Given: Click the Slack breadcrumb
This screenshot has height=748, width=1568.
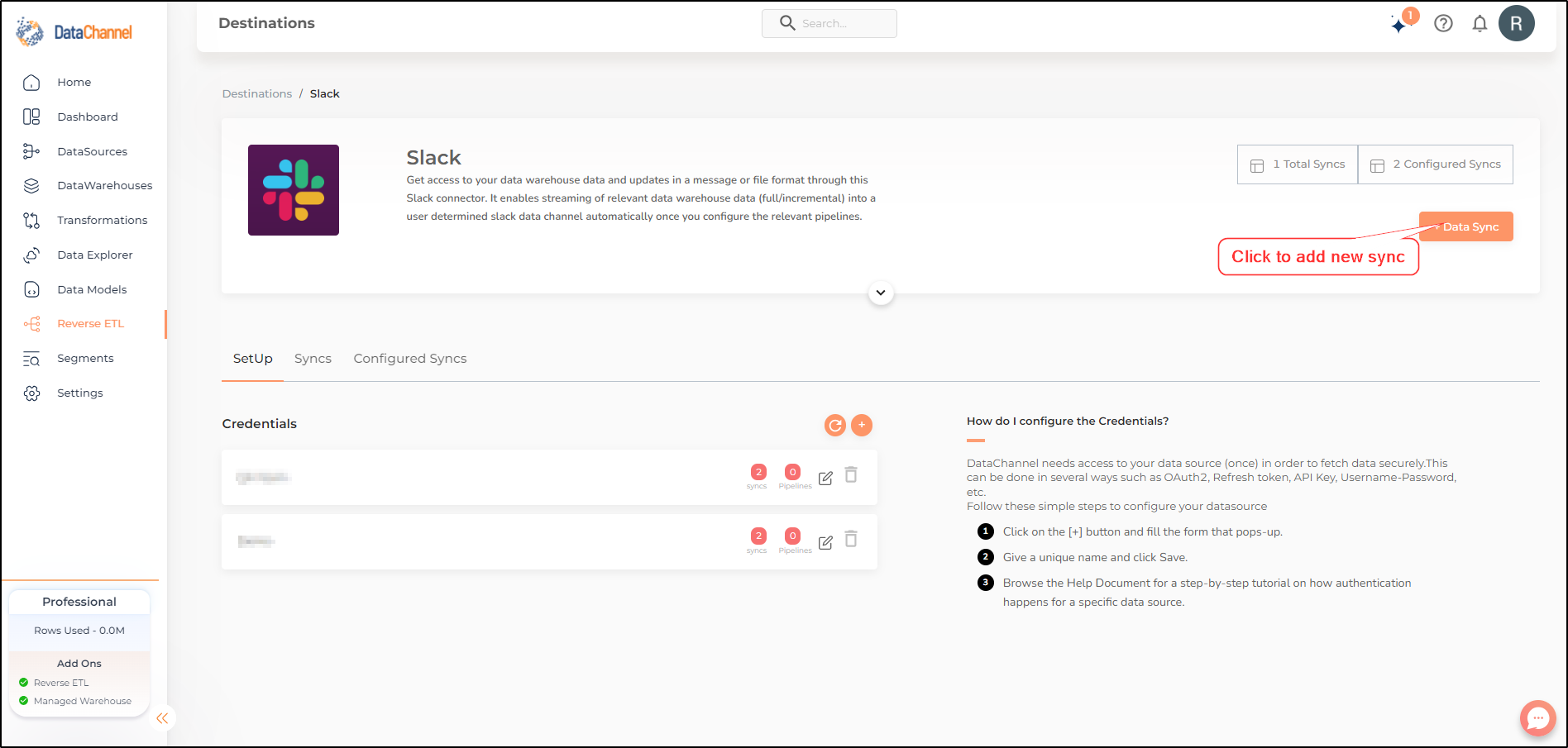Looking at the screenshot, I should tap(325, 94).
